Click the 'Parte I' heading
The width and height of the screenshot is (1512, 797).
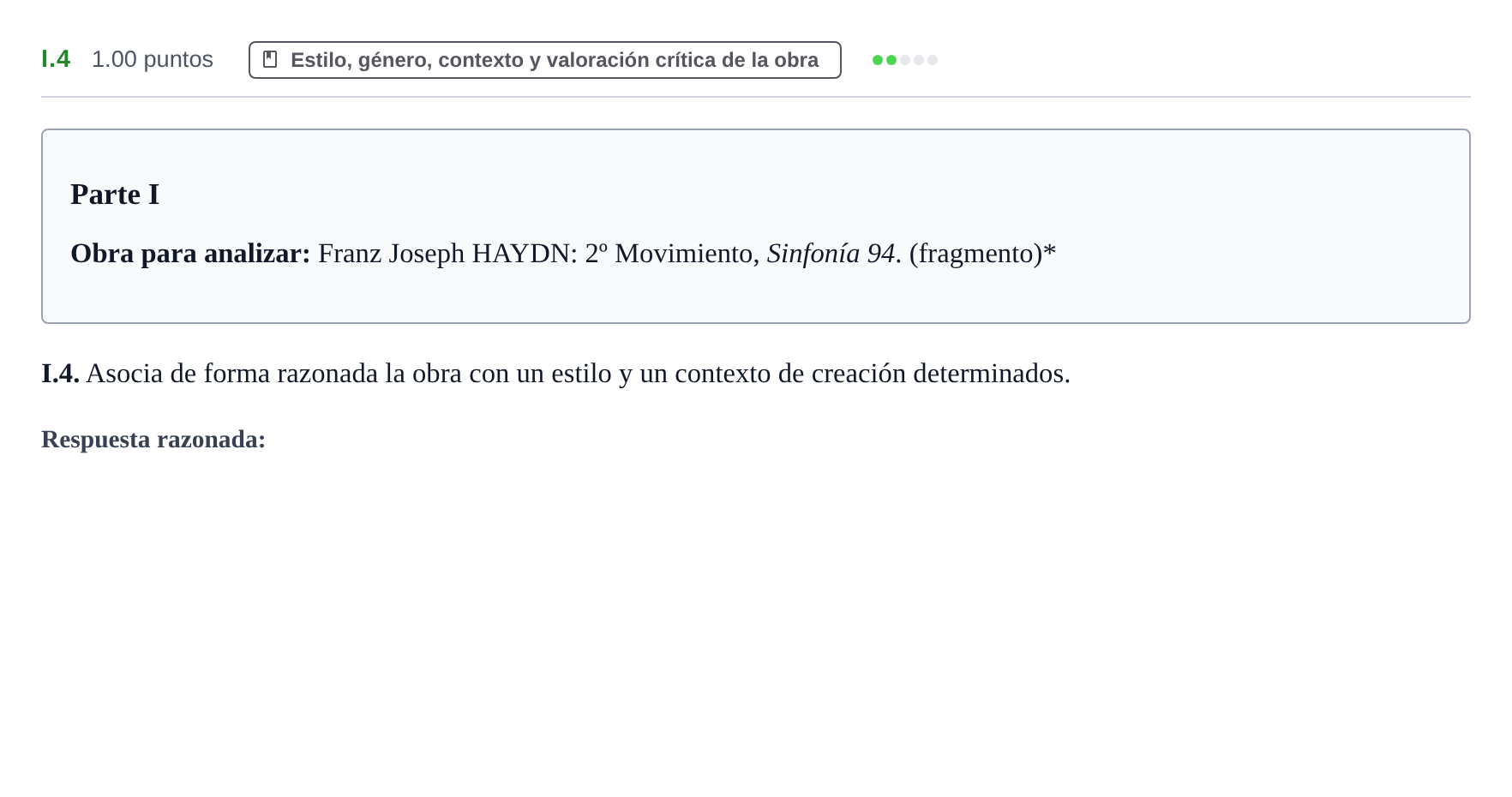pos(115,195)
